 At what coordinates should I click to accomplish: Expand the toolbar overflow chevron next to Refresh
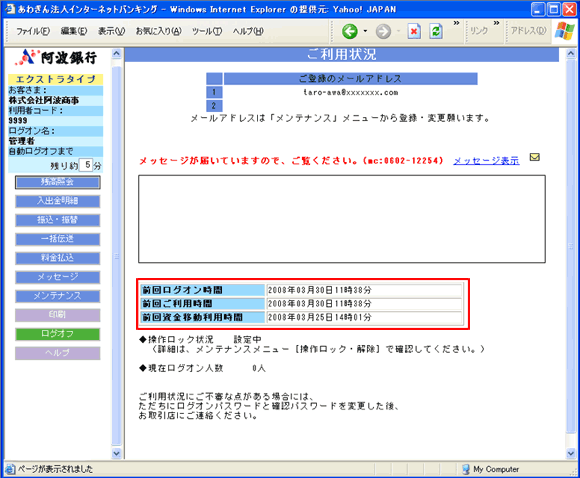(456, 23)
